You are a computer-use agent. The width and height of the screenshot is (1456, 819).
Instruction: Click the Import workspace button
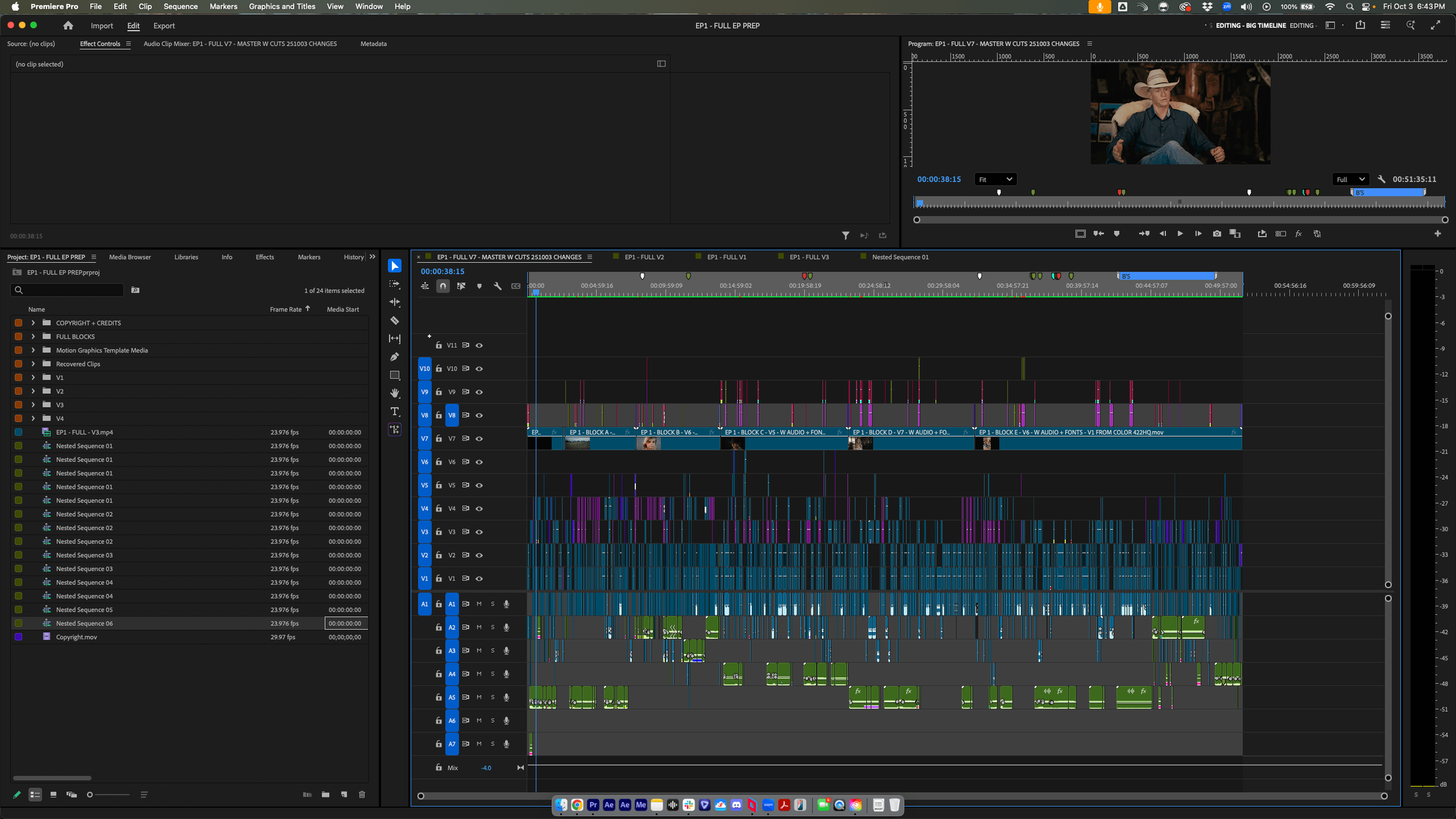(102, 26)
